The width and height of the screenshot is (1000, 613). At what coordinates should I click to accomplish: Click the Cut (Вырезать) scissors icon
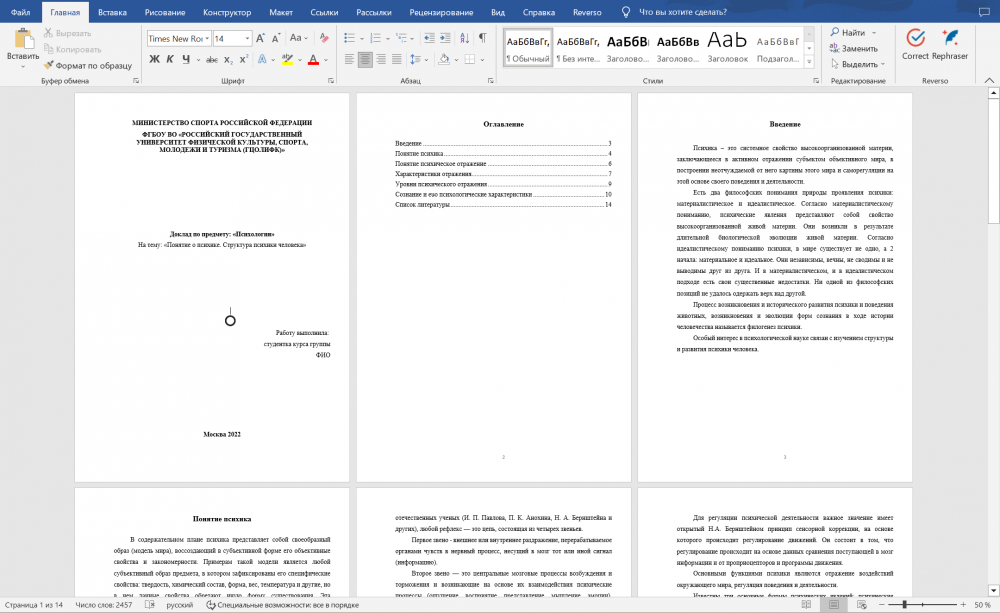pos(48,33)
